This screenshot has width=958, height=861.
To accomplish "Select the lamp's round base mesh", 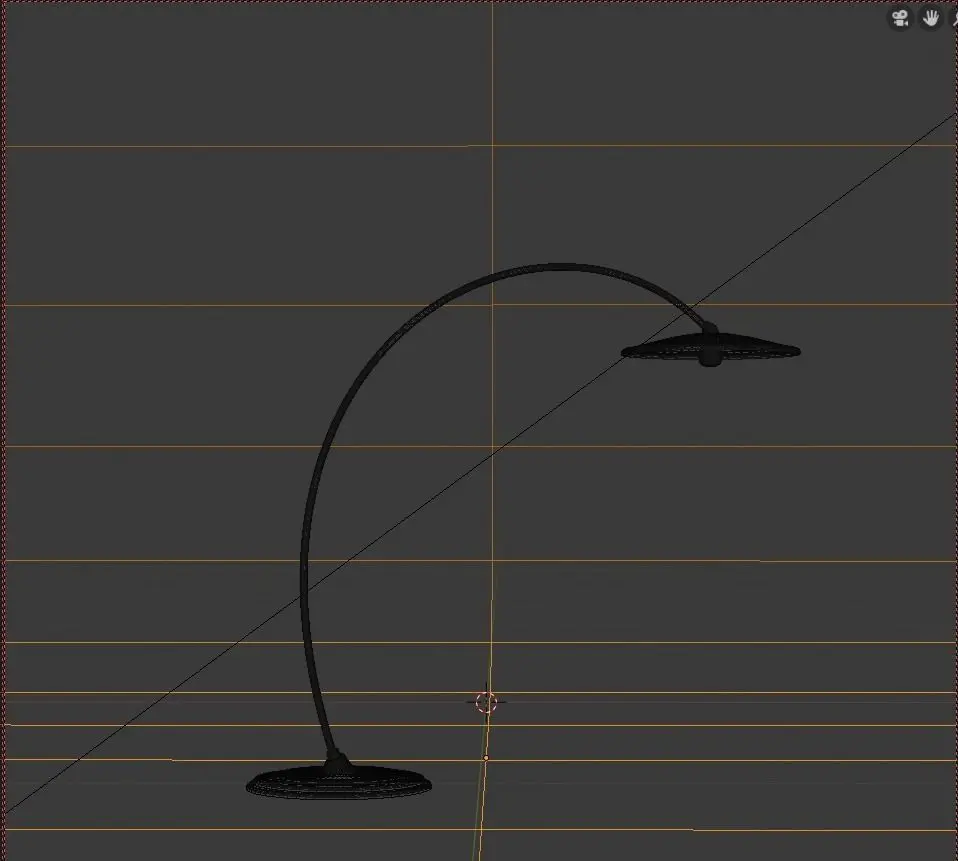I will pyautogui.click(x=338, y=782).
